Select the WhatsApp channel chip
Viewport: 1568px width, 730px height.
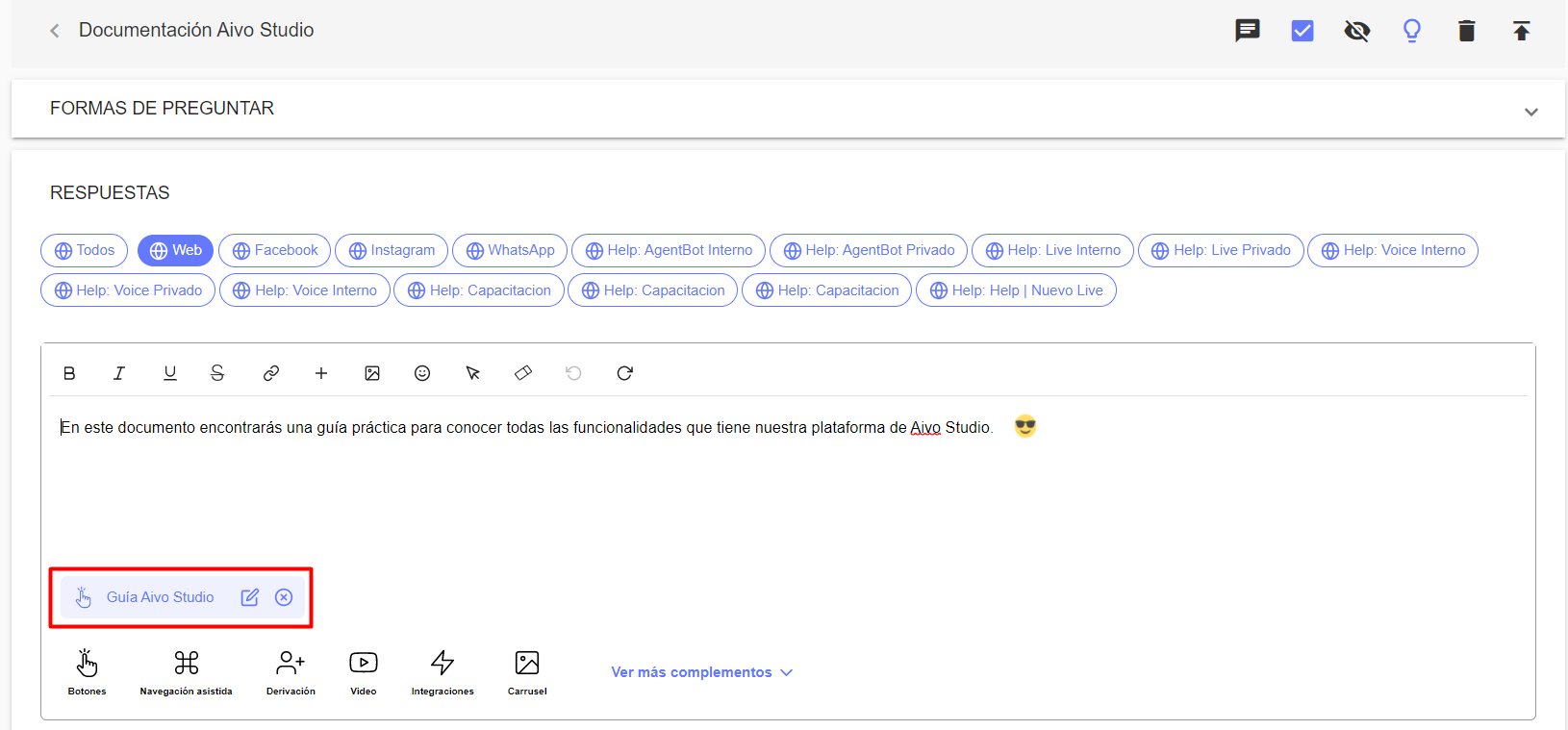pyautogui.click(x=510, y=250)
